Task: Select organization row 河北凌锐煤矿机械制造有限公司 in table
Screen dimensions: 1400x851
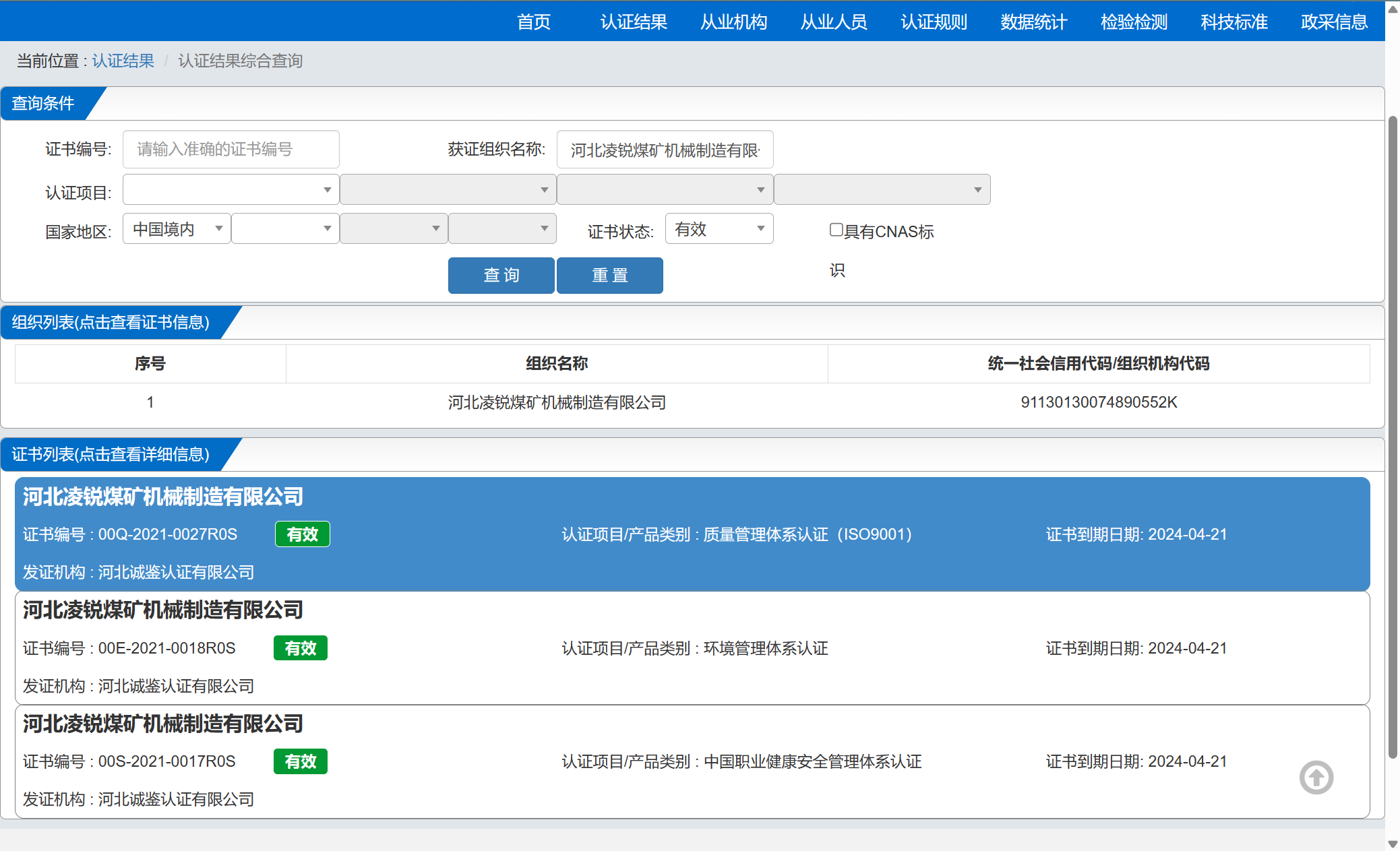Action: (693, 402)
